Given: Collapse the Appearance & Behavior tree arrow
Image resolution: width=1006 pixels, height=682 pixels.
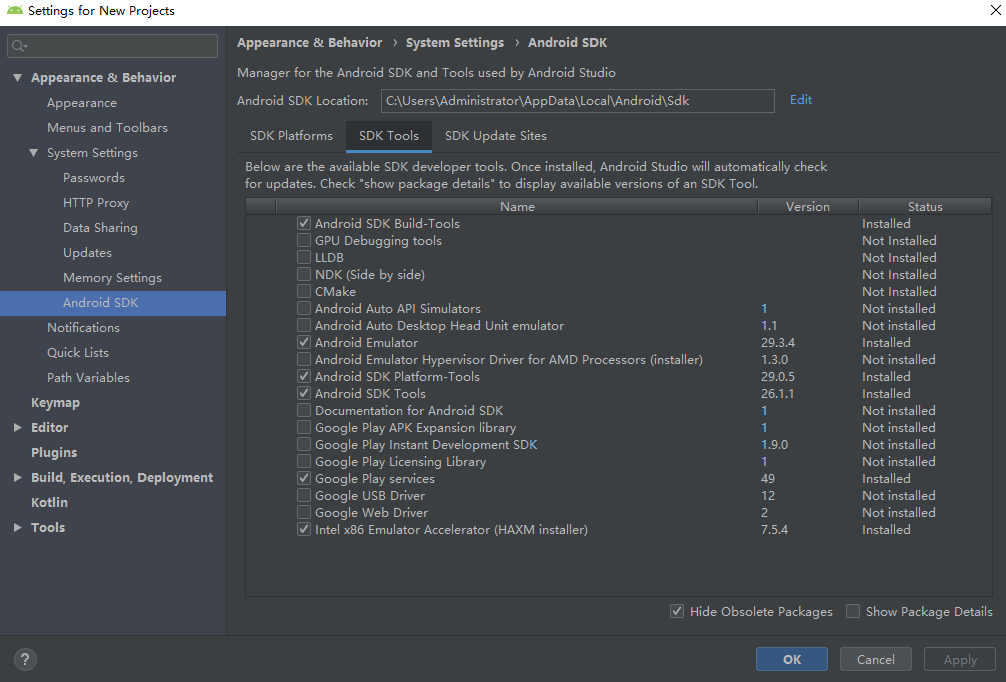Looking at the screenshot, I should (x=17, y=77).
